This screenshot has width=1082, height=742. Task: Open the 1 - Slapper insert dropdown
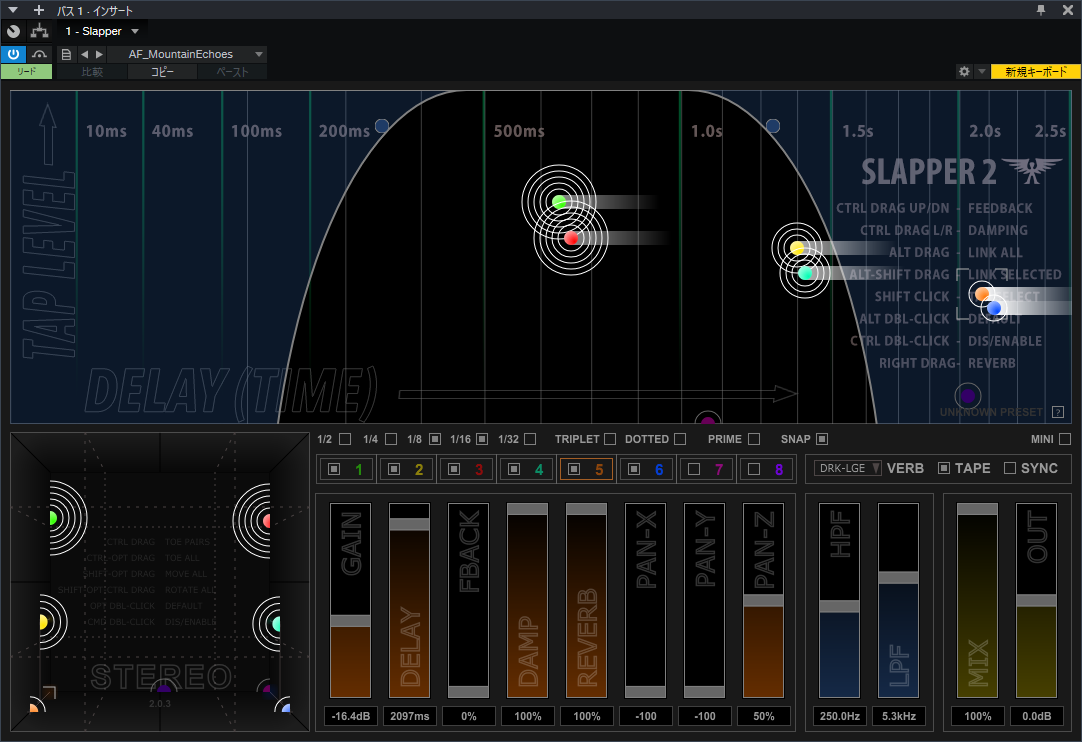pyautogui.click(x=102, y=31)
